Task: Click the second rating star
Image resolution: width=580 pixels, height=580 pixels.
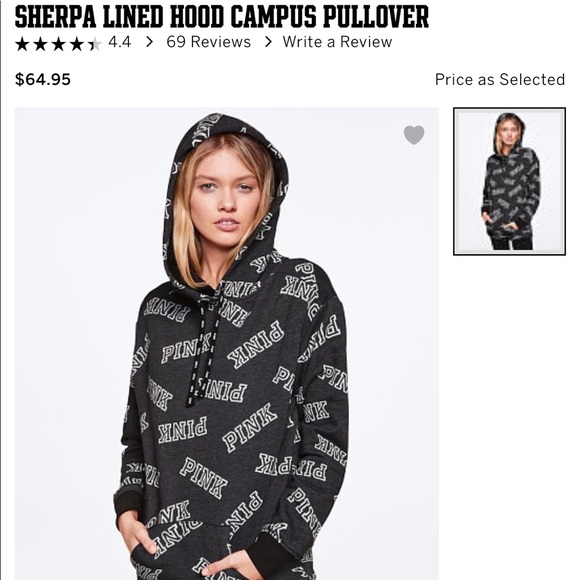Action: (x=40, y=44)
